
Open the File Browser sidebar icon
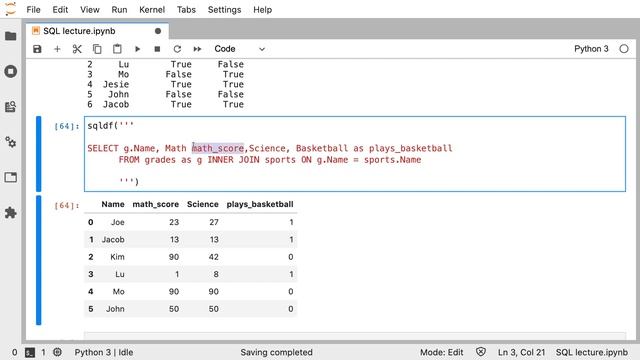(11, 36)
